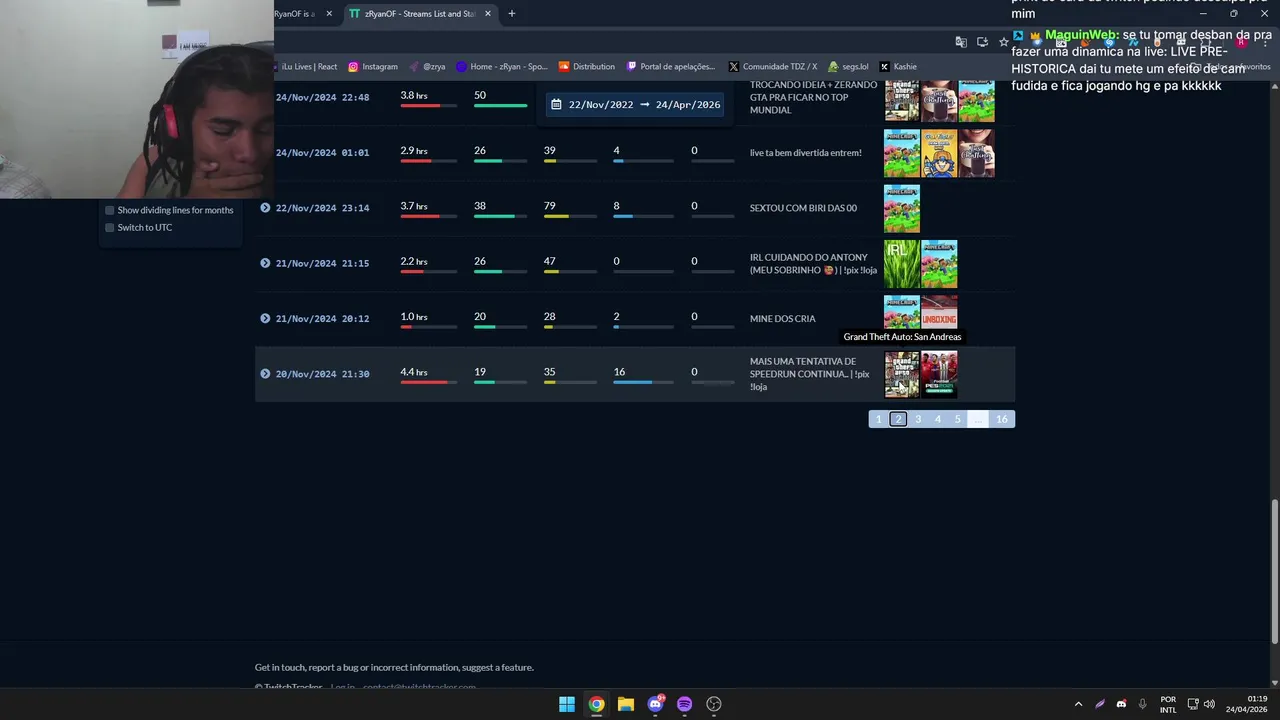The width and height of the screenshot is (1280, 720).
Task: Click title live ta bem divertida entrem!
Action: (805, 153)
